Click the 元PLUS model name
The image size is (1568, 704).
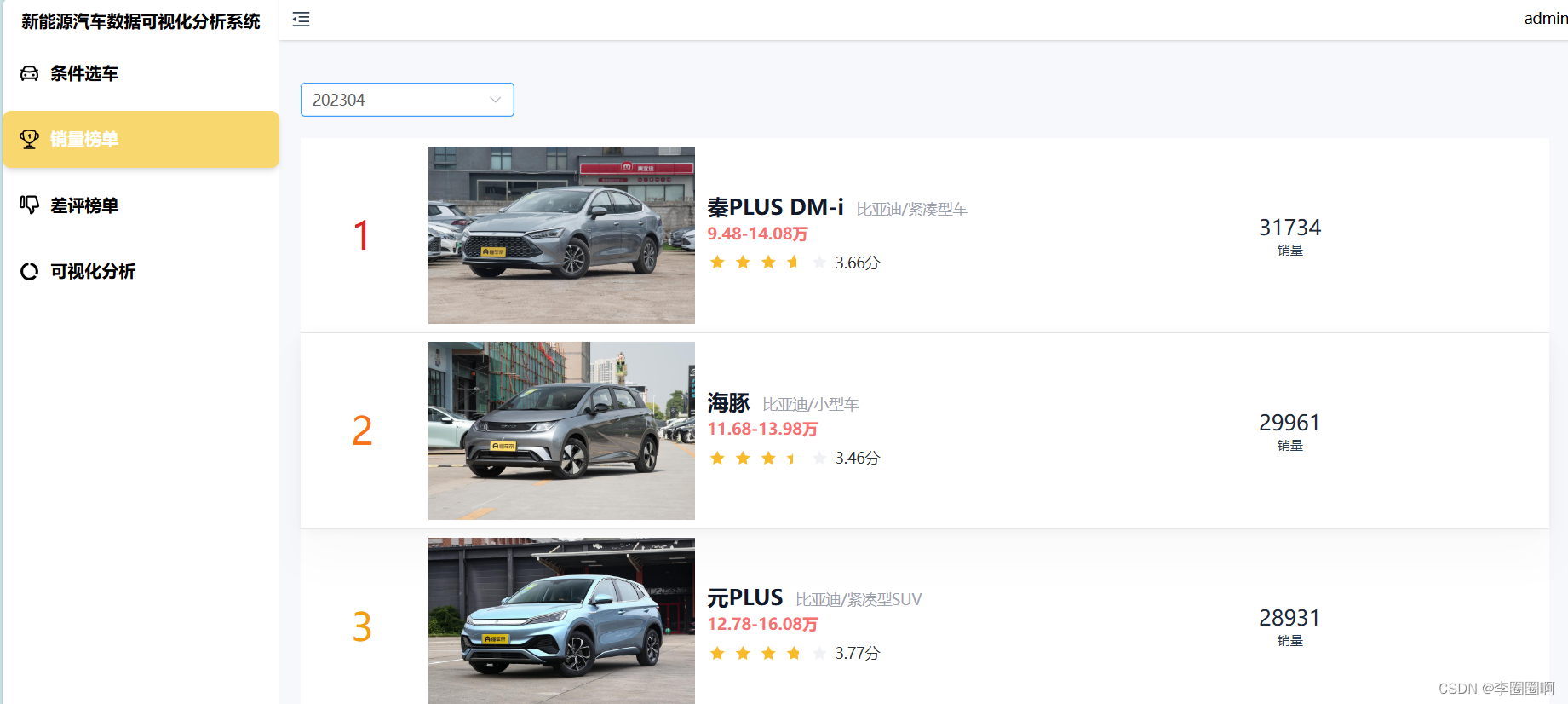[744, 597]
